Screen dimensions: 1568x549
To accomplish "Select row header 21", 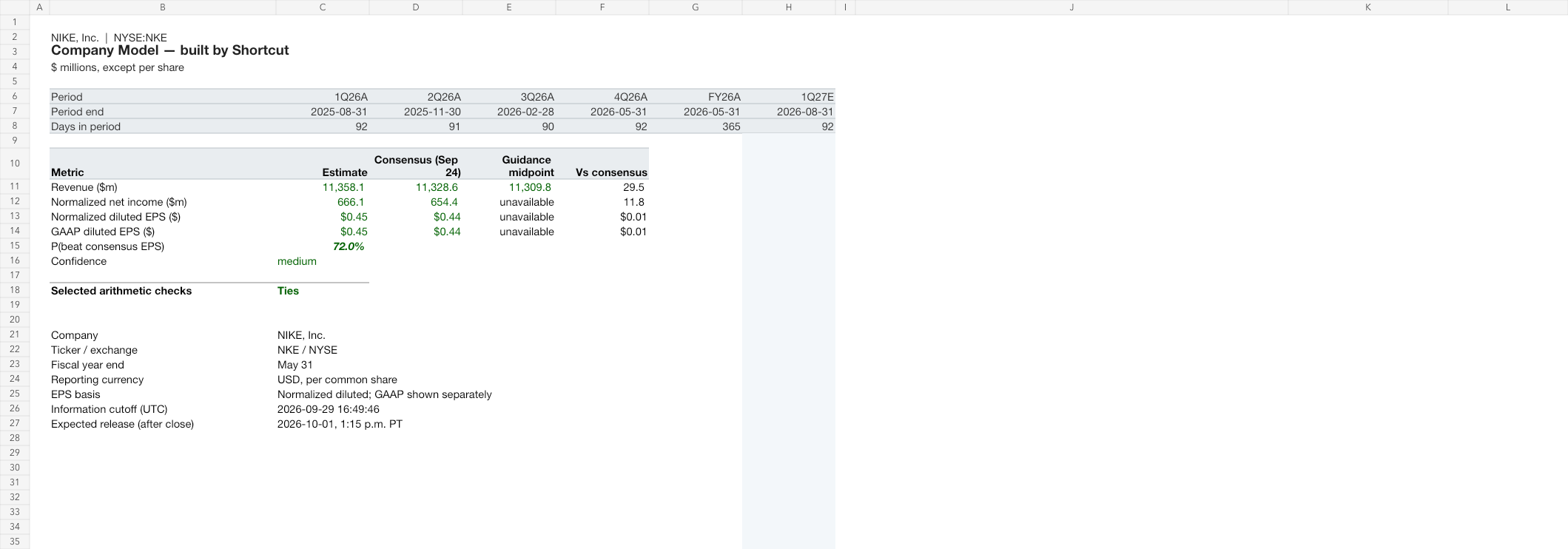I will (x=15, y=334).
